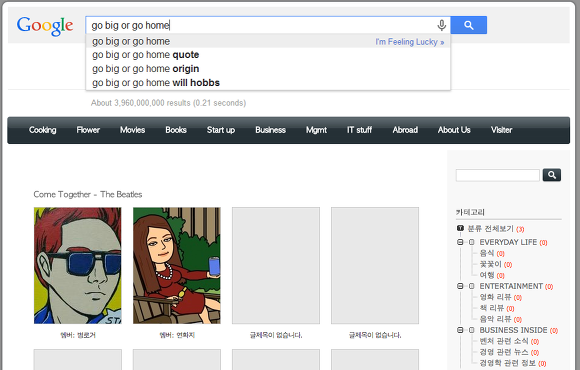The image size is (580, 370).
Task: Click the 카테고리 sidebar heading
Action: (470, 212)
